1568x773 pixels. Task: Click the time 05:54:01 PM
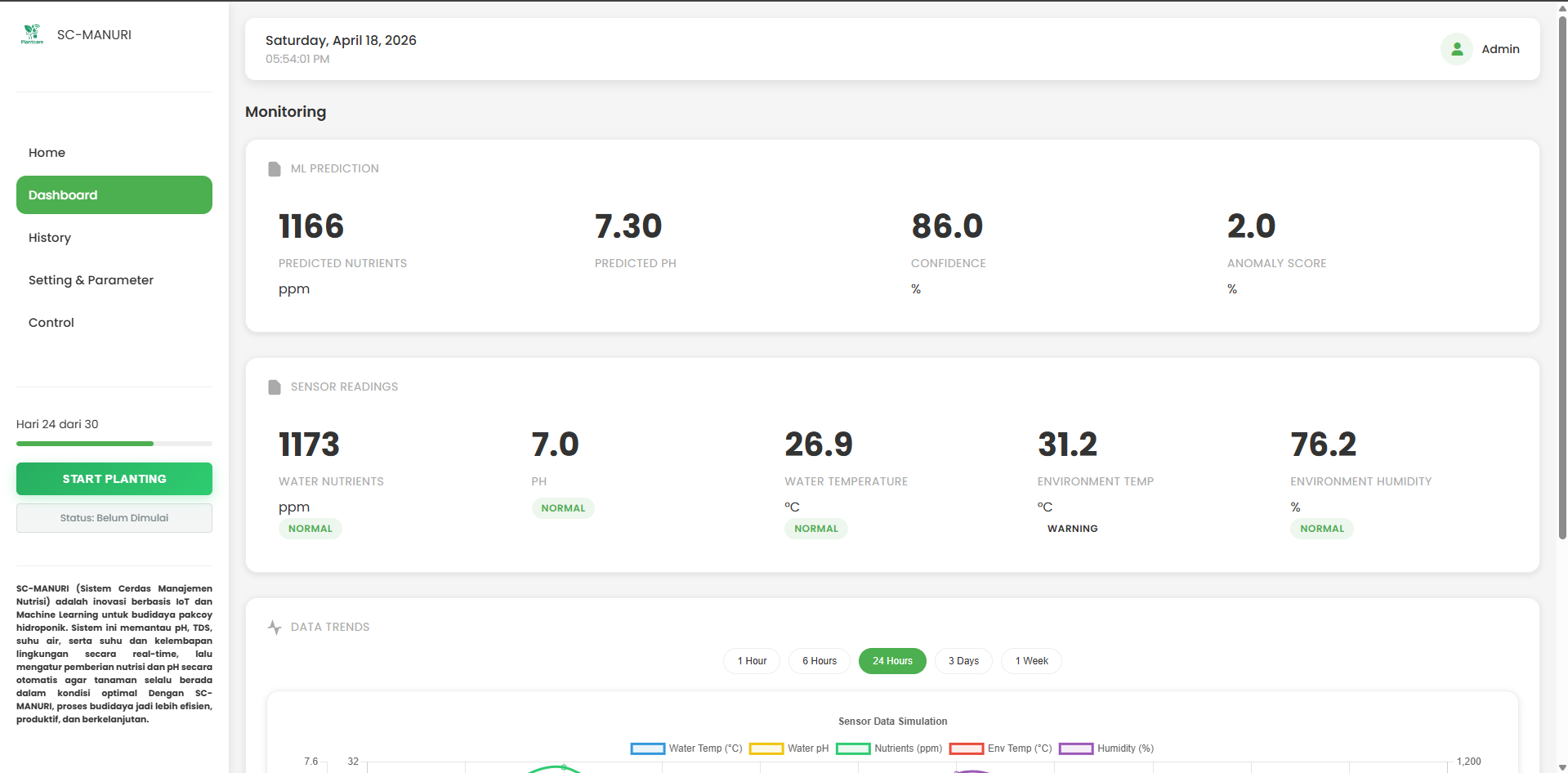click(297, 59)
